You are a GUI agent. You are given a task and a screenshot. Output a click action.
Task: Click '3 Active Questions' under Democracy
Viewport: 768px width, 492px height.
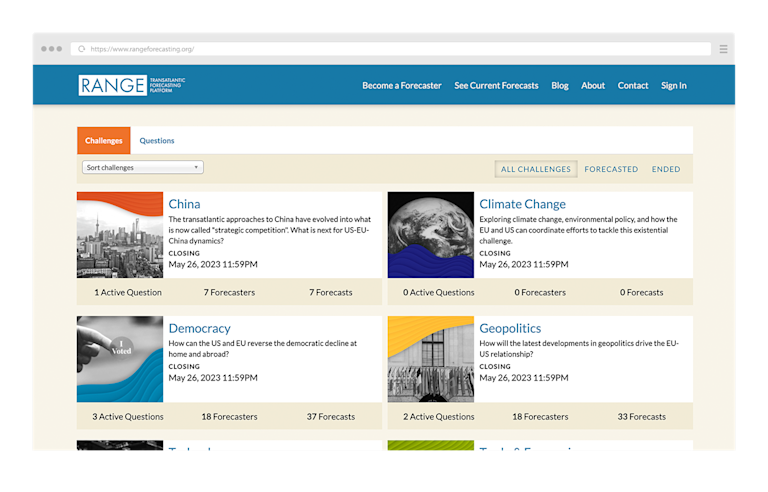[128, 417]
